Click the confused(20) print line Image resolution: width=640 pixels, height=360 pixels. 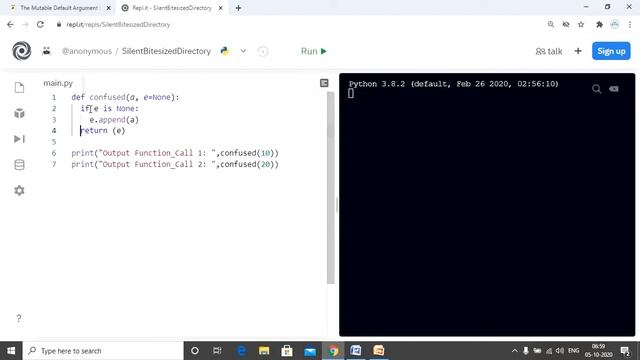175,164
